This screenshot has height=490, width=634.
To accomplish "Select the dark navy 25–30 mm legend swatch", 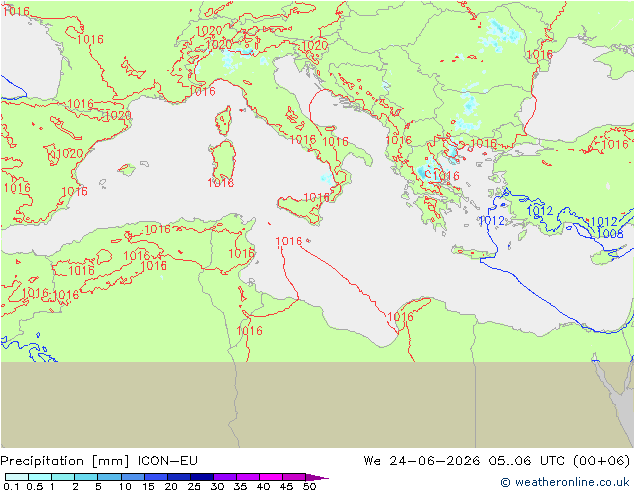I will click(x=202, y=477).
